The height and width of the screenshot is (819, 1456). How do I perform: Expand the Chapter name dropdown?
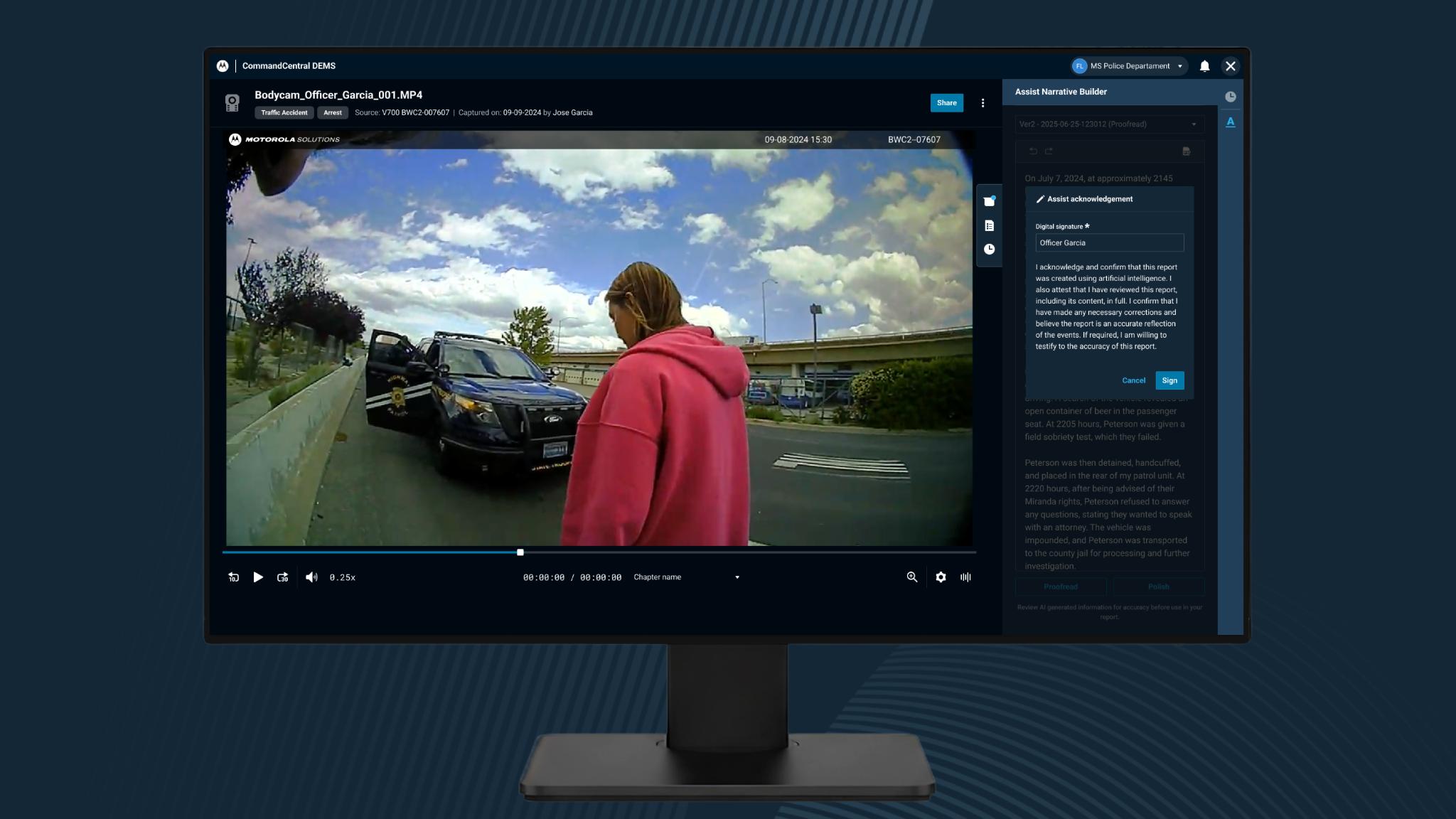[686, 577]
